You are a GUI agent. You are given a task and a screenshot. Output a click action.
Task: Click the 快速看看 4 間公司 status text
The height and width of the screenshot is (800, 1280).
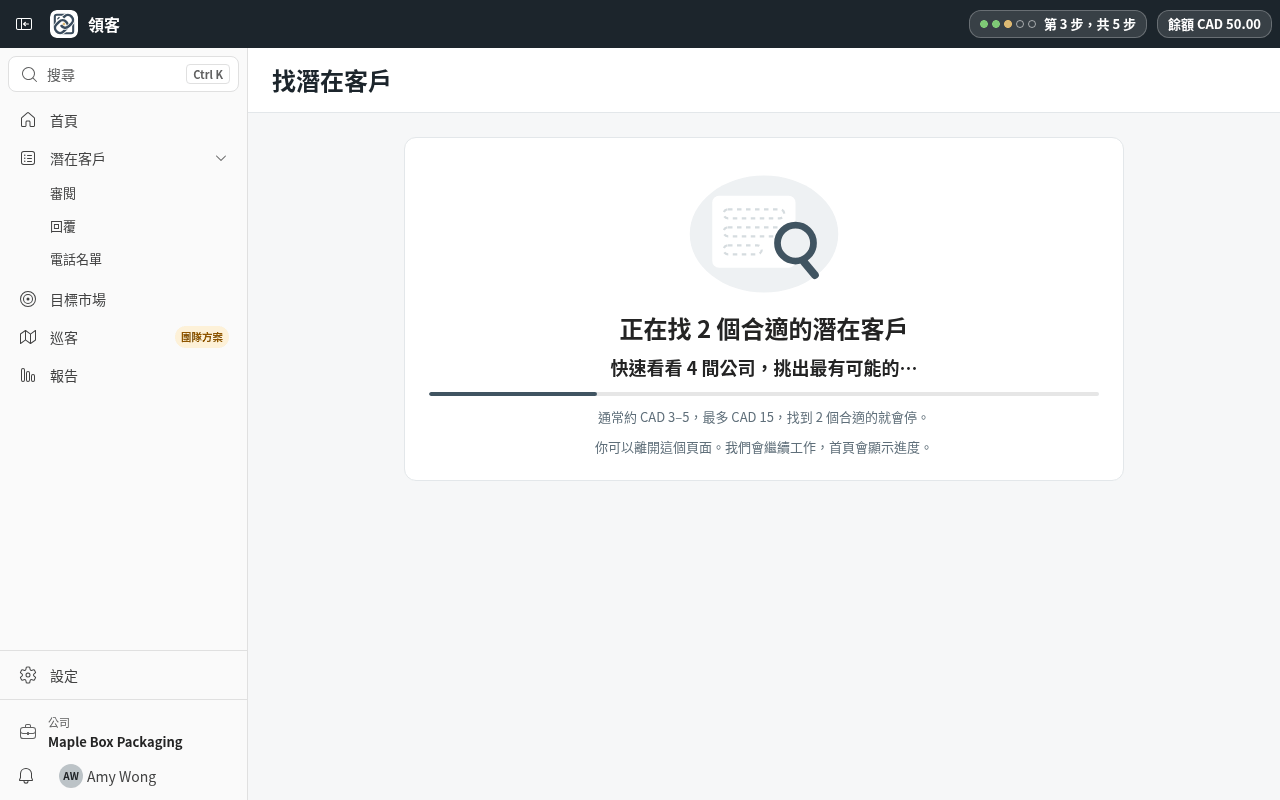click(764, 368)
